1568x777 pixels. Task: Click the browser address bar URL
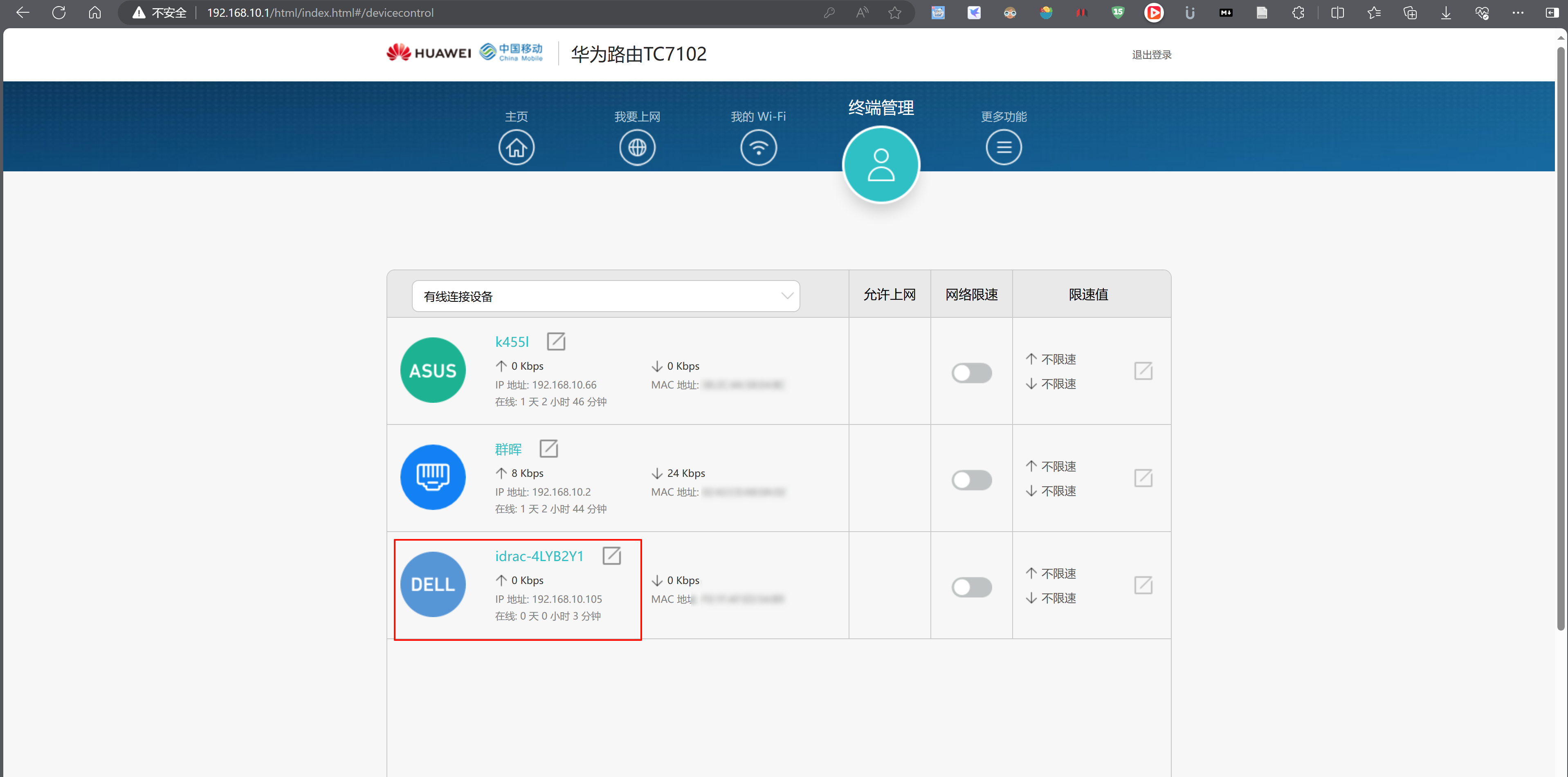coord(320,13)
